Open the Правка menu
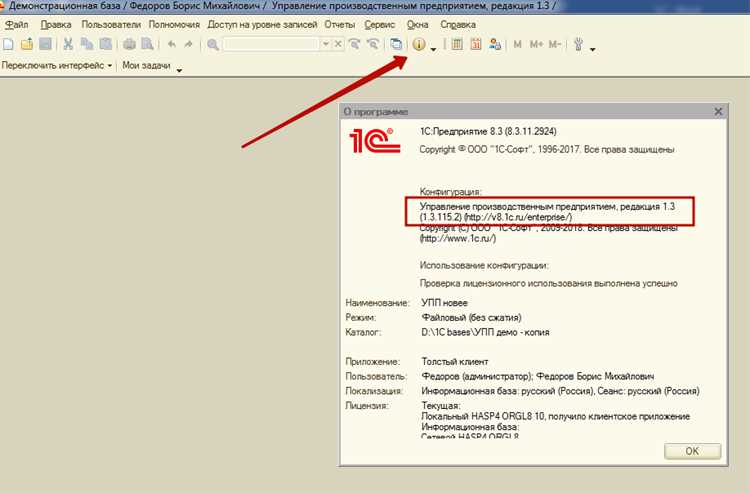The image size is (750, 493). click(x=56, y=24)
